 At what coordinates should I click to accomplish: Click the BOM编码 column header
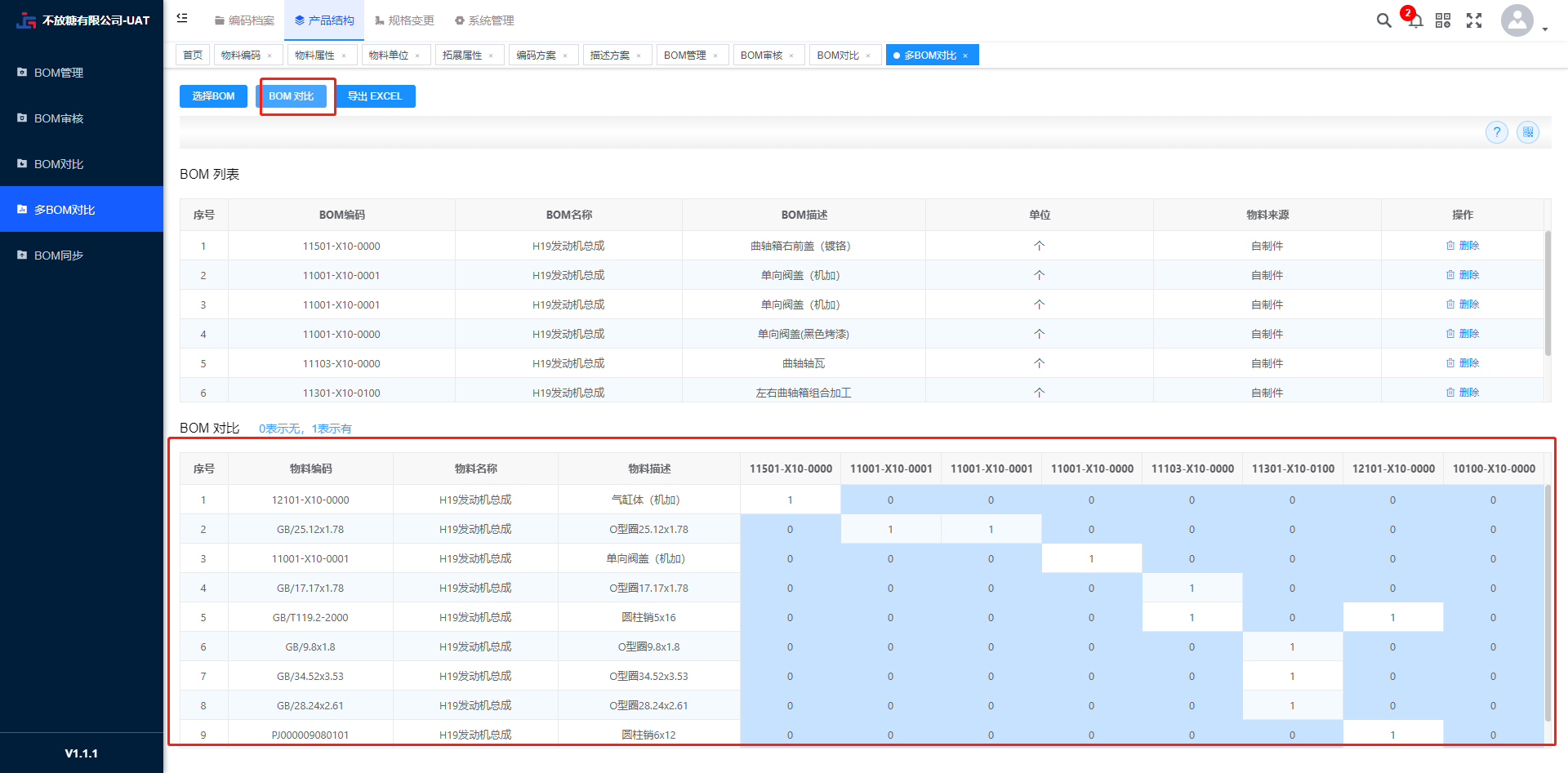click(x=341, y=215)
